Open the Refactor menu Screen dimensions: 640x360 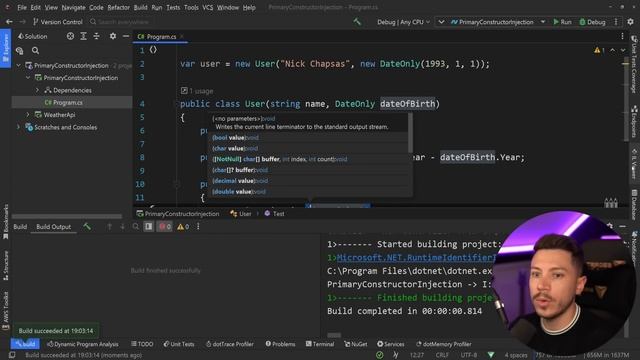point(118,7)
